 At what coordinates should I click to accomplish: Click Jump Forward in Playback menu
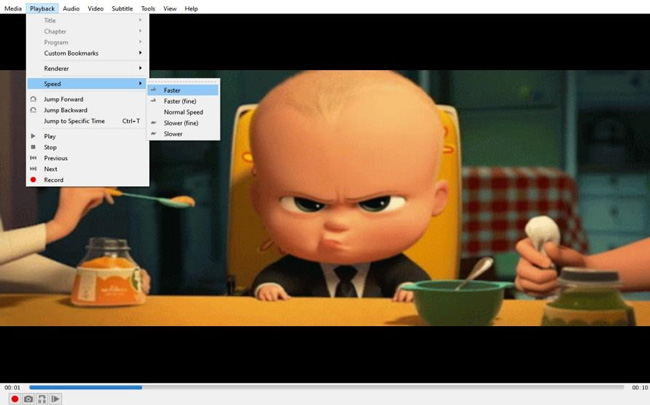pyautogui.click(x=87, y=99)
